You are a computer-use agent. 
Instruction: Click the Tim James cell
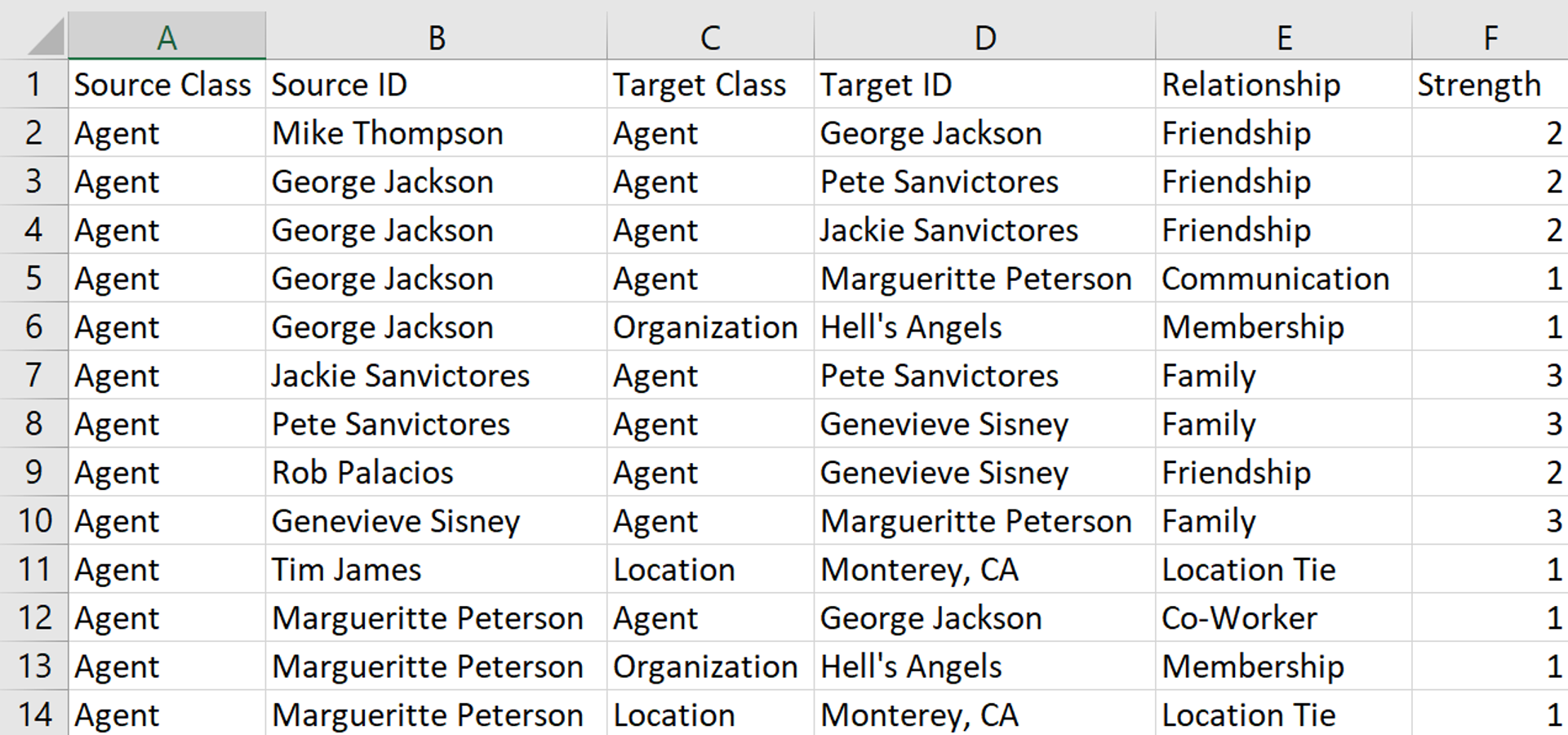point(346,569)
